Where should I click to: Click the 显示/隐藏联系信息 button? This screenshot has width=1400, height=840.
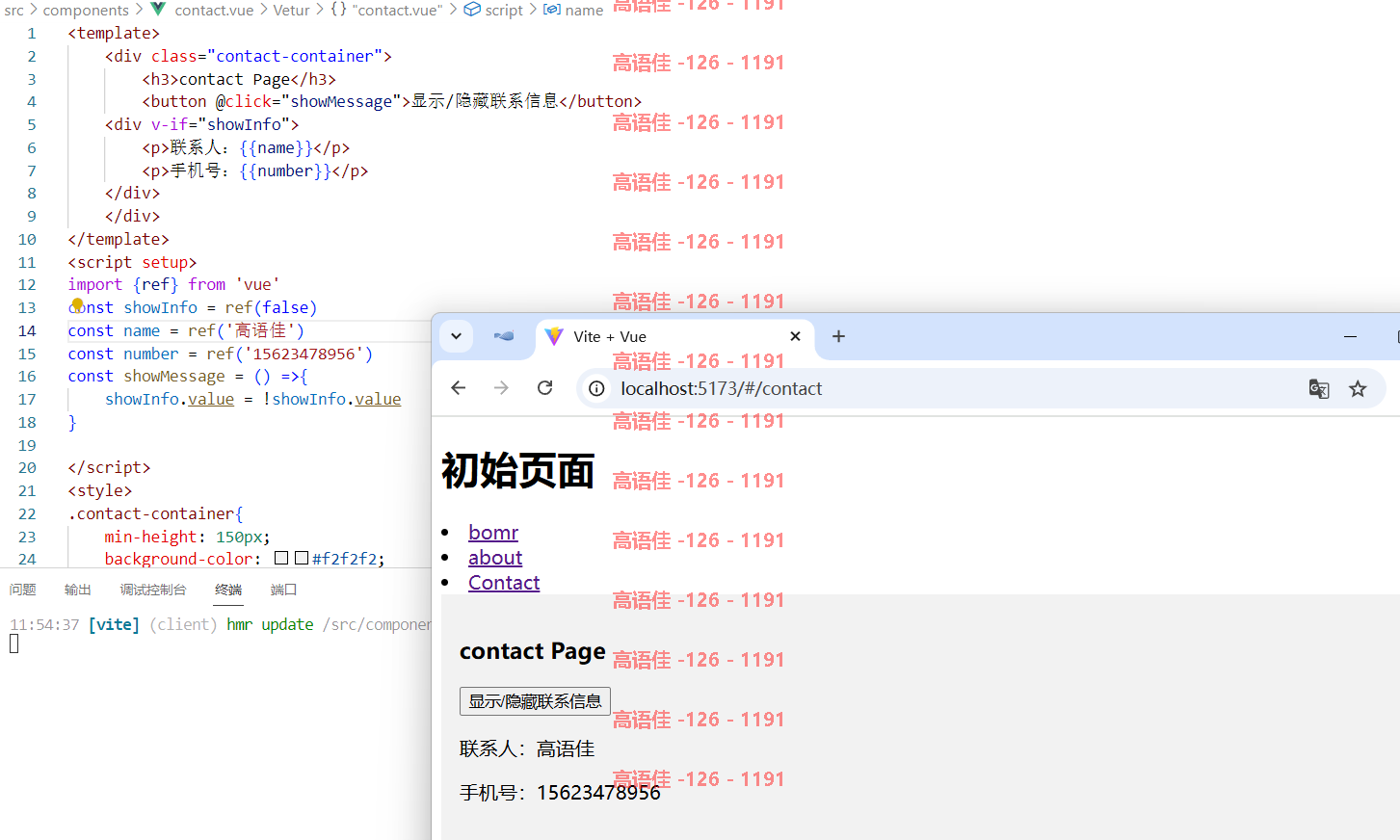point(535,701)
